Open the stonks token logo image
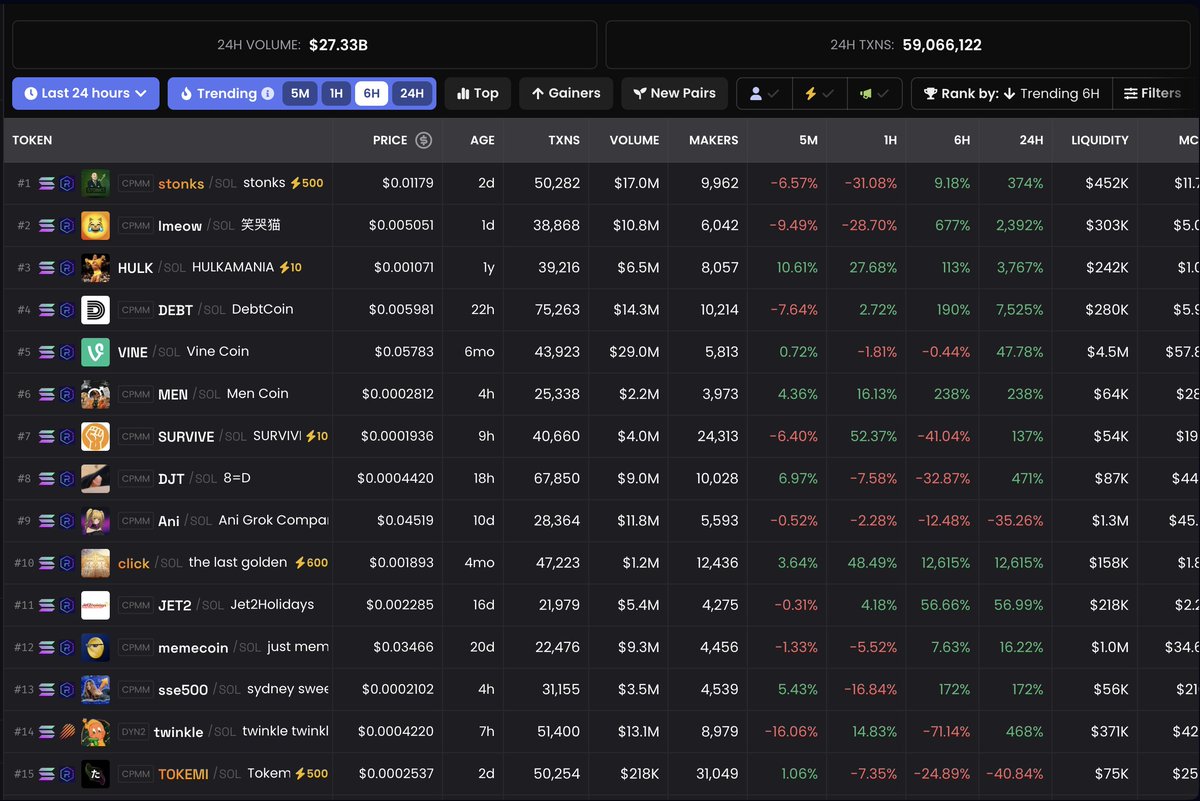This screenshot has width=1200, height=801. (x=95, y=184)
